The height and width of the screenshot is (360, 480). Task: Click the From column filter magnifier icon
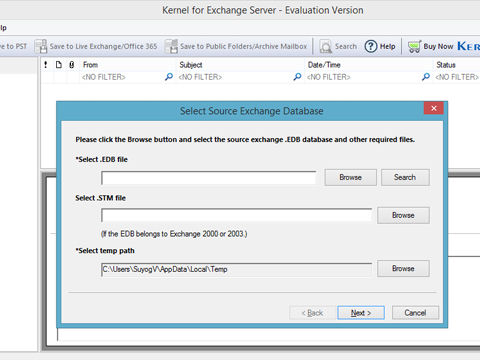(x=169, y=77)
